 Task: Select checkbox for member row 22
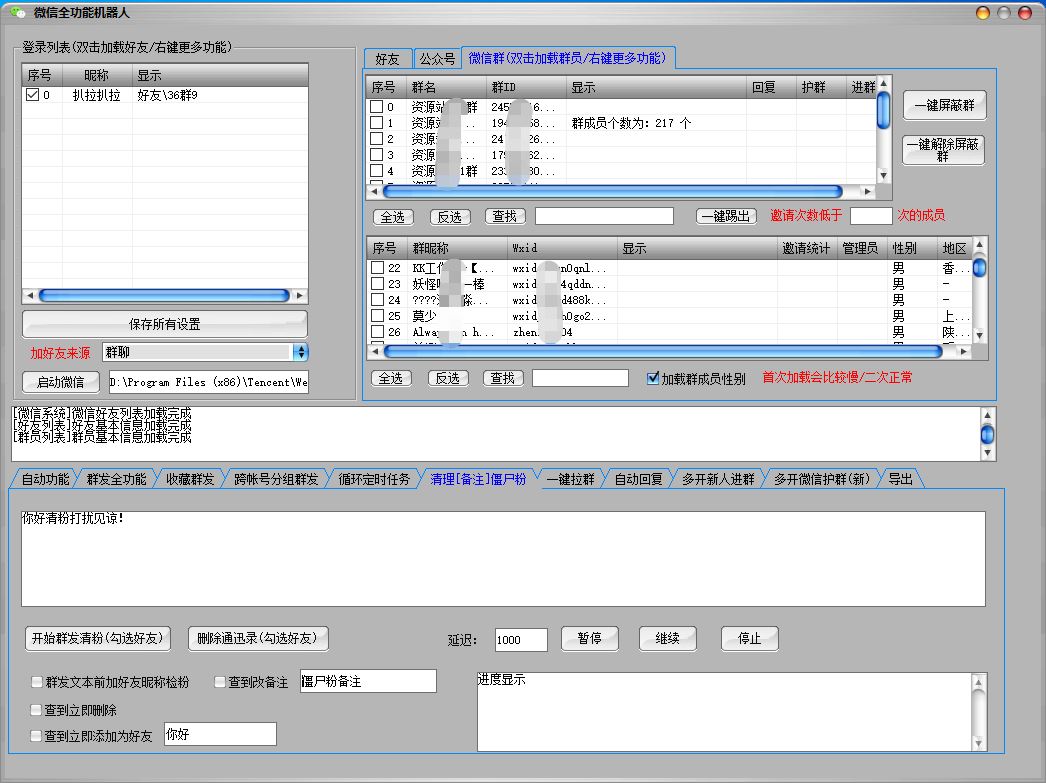[x=377, y=268]
